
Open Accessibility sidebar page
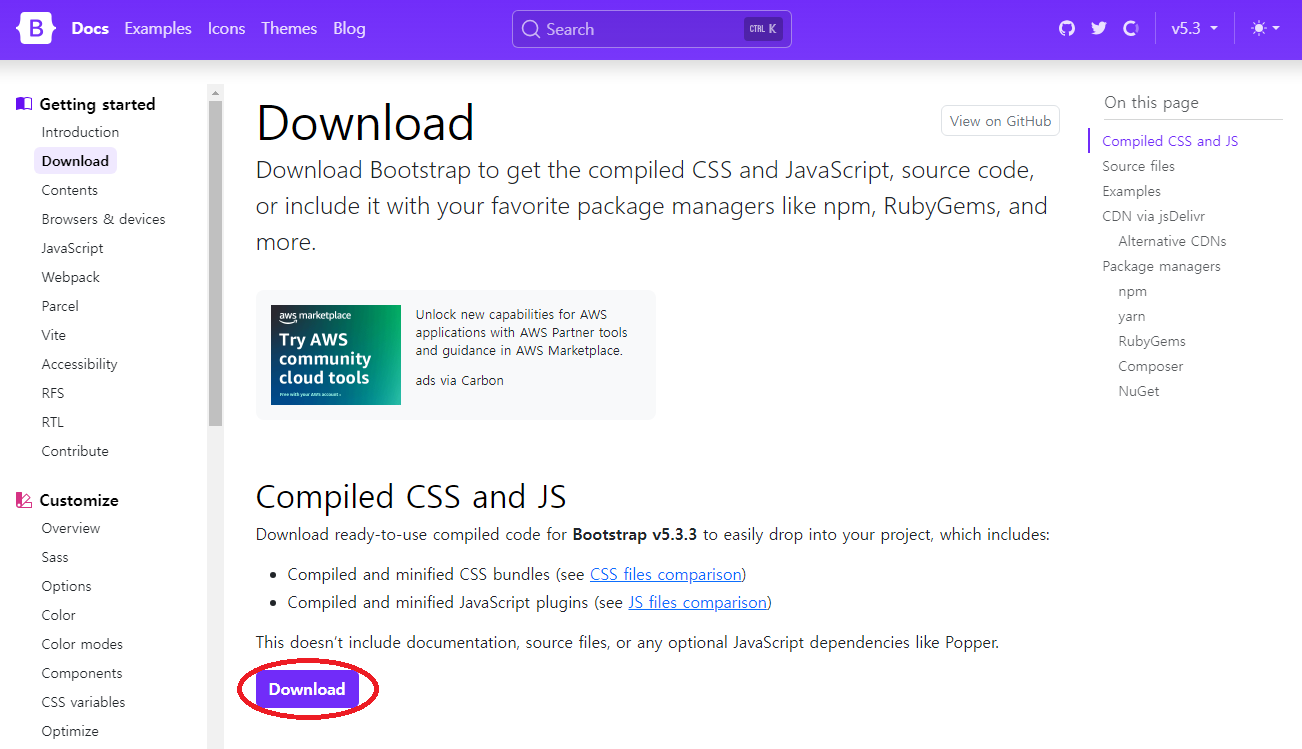79,364
